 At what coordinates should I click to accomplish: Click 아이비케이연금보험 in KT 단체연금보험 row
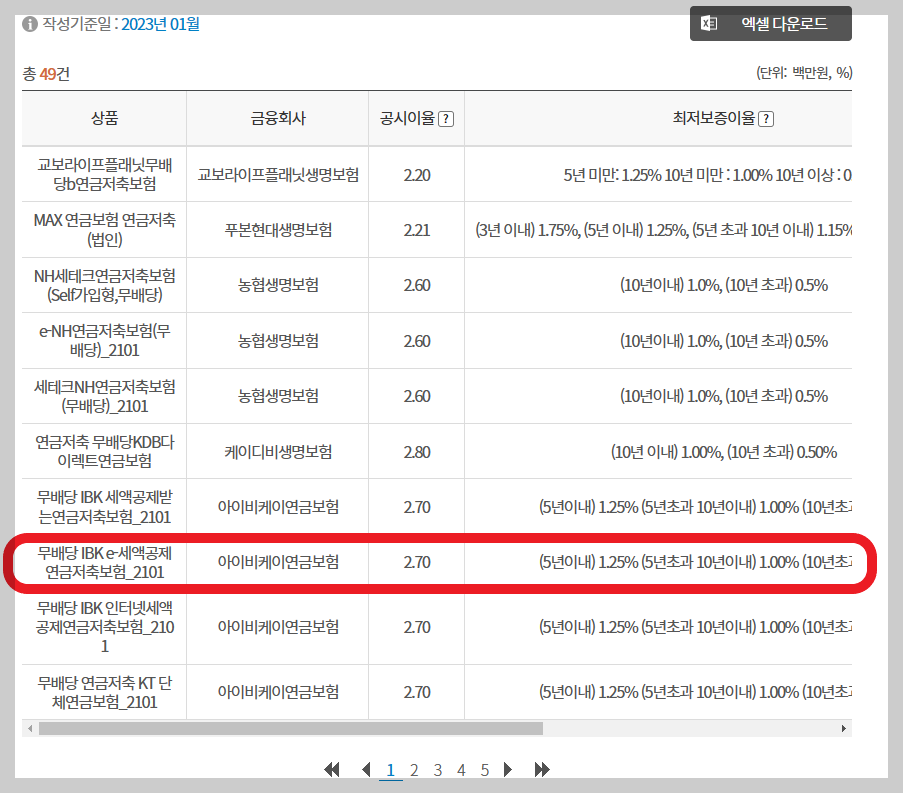[x=278, y=692]
